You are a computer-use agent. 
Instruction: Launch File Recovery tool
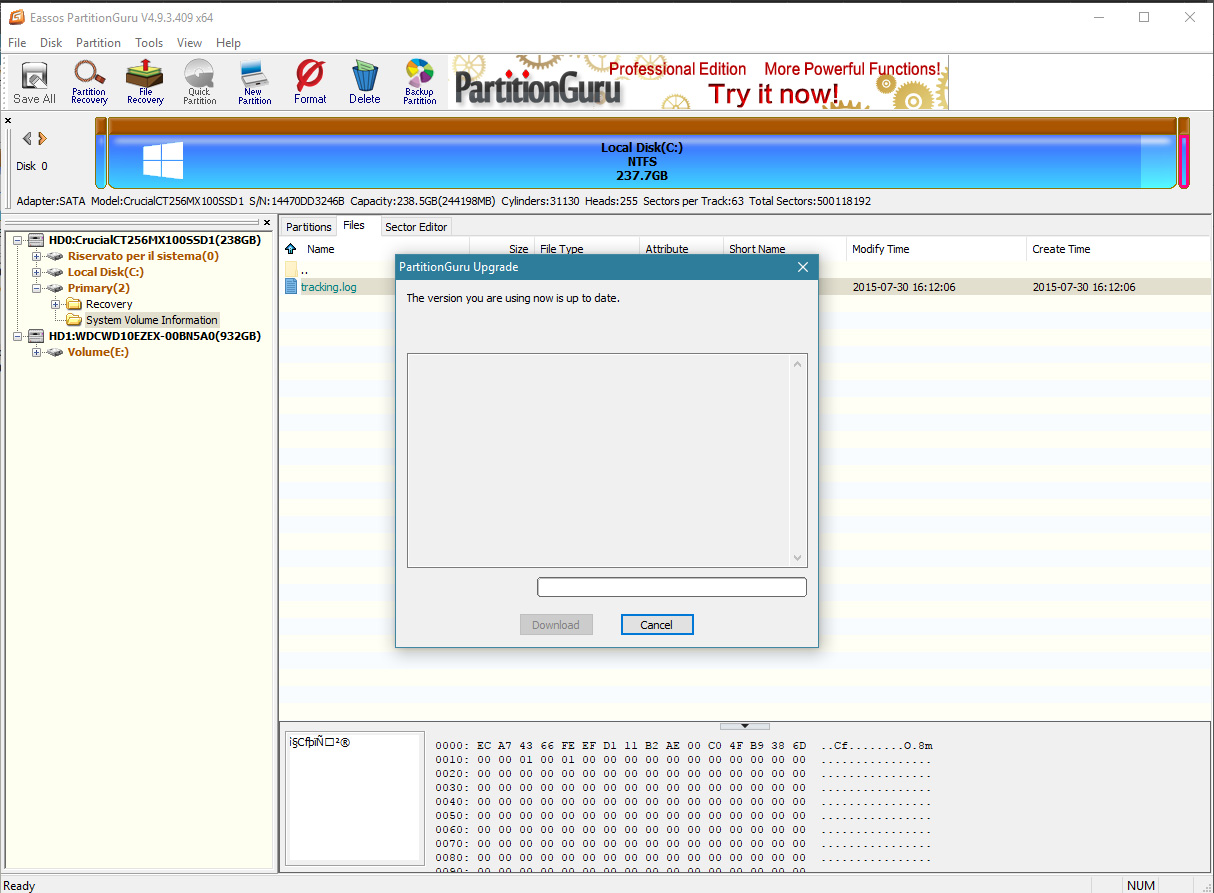pos(145,82)
